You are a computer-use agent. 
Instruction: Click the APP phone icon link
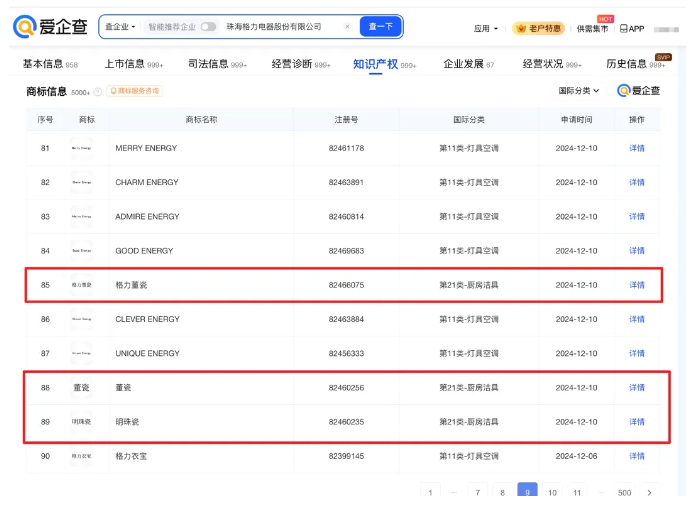(x=632, y=28)
